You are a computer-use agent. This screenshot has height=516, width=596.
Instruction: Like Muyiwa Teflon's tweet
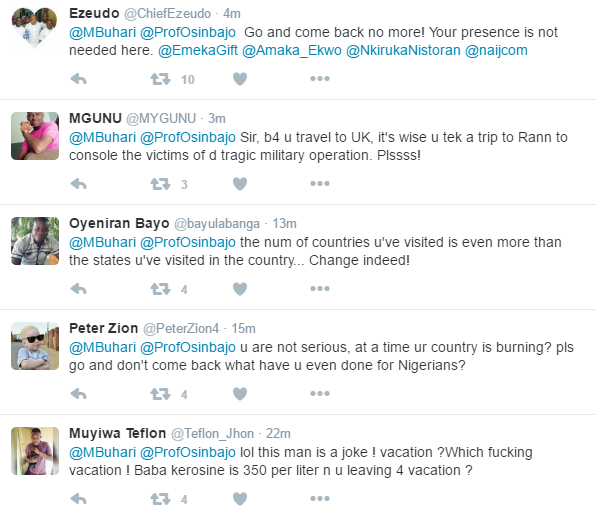[240, 499]
